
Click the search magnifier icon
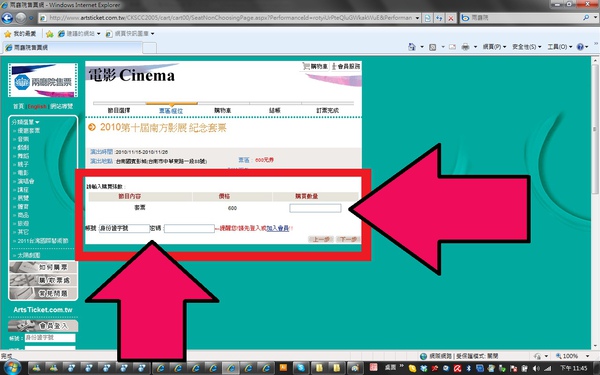click(x=586, y=18)
